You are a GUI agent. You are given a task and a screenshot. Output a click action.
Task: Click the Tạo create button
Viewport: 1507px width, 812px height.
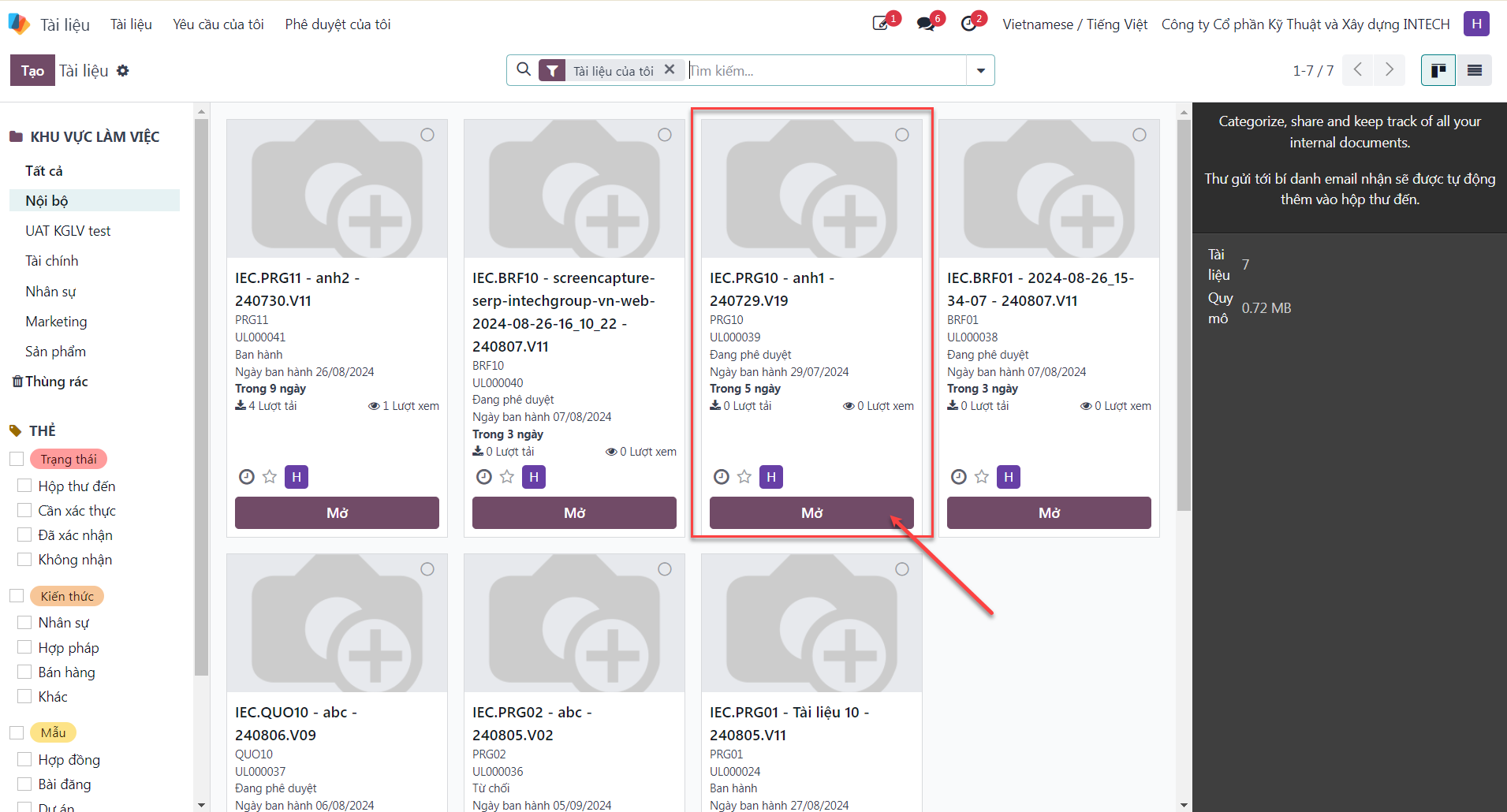(32, 70)
